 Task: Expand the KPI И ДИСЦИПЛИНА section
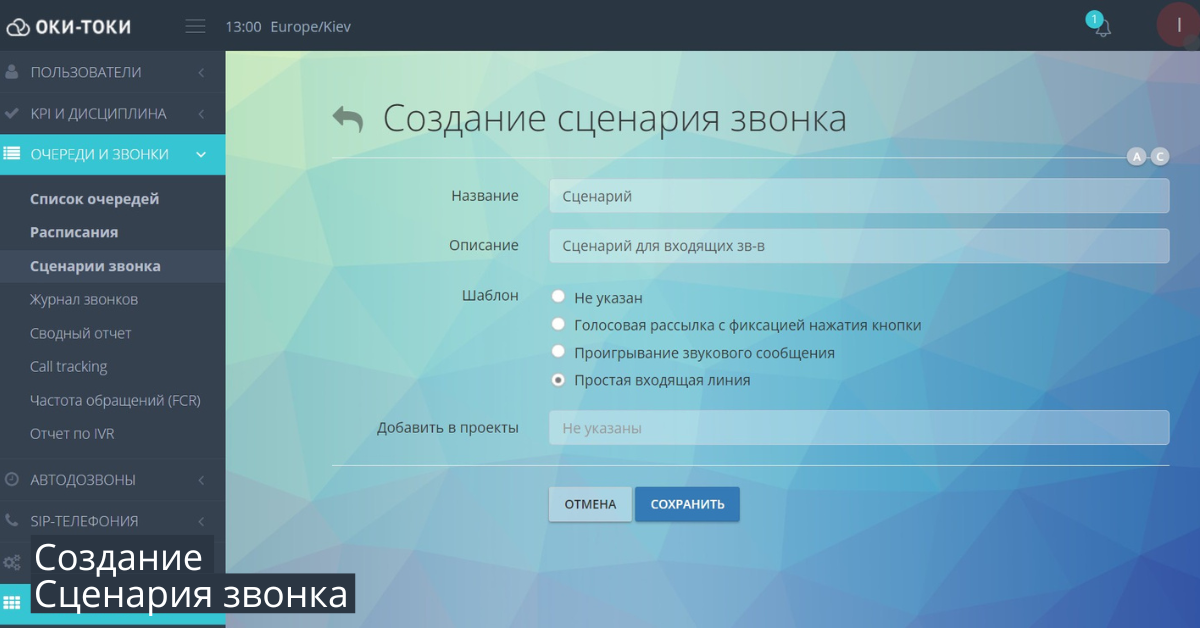point(199,113)
